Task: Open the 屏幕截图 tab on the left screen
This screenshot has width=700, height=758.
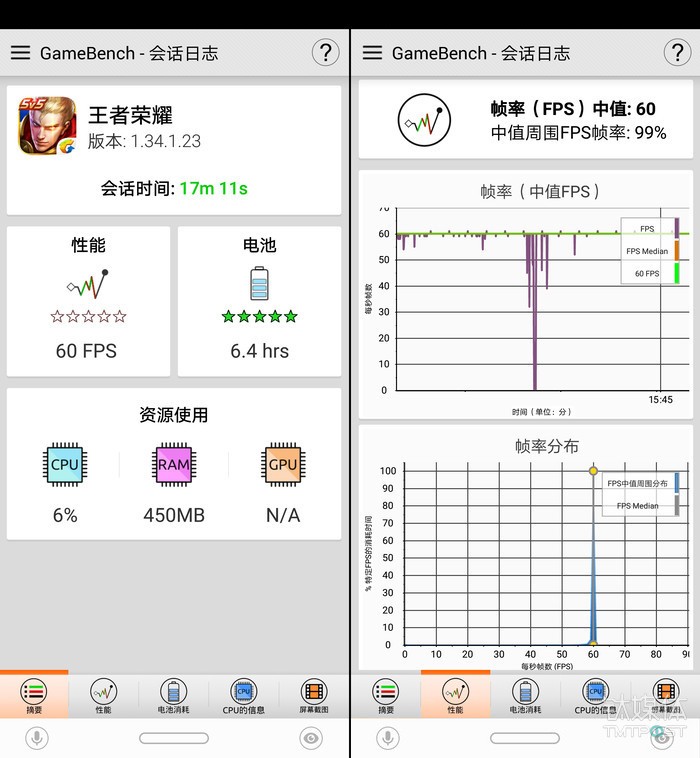Action: (314, 696)
